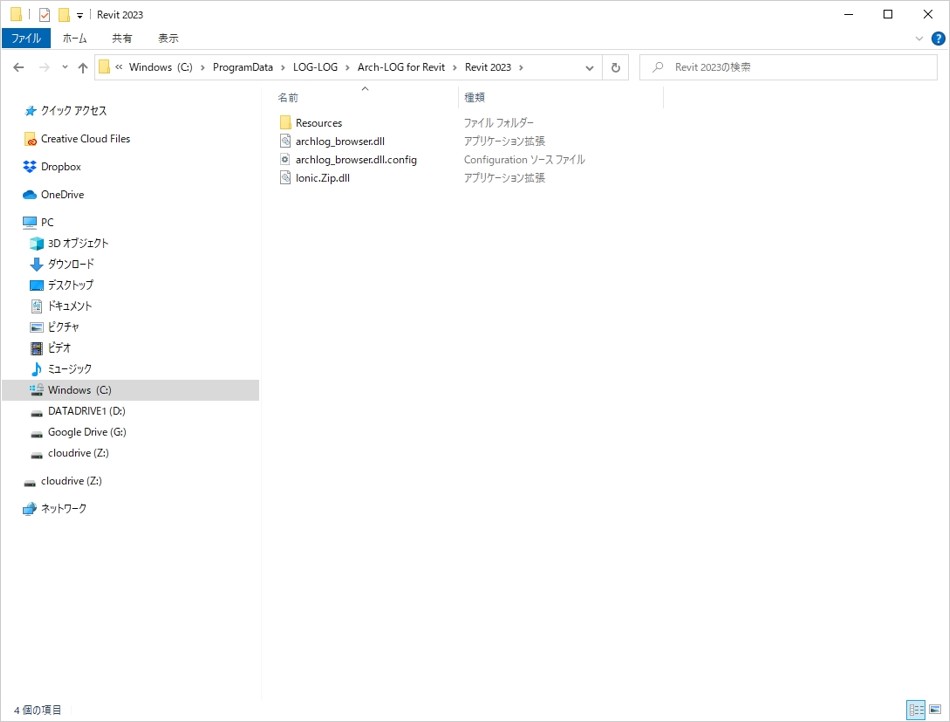Open the 共有 ribbon tab

122,38
